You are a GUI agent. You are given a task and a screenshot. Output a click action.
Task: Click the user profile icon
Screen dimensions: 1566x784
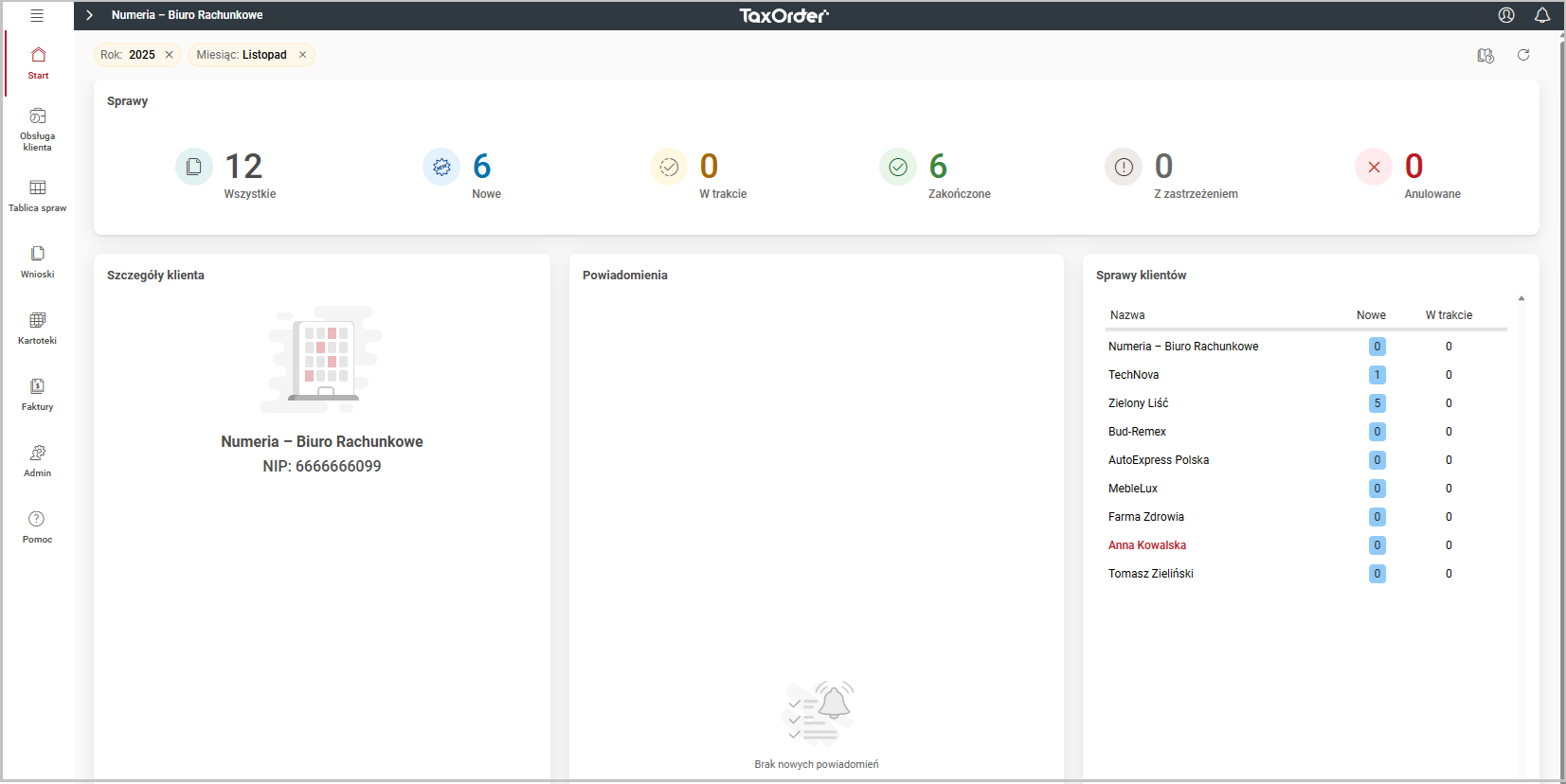[1506, 15]
